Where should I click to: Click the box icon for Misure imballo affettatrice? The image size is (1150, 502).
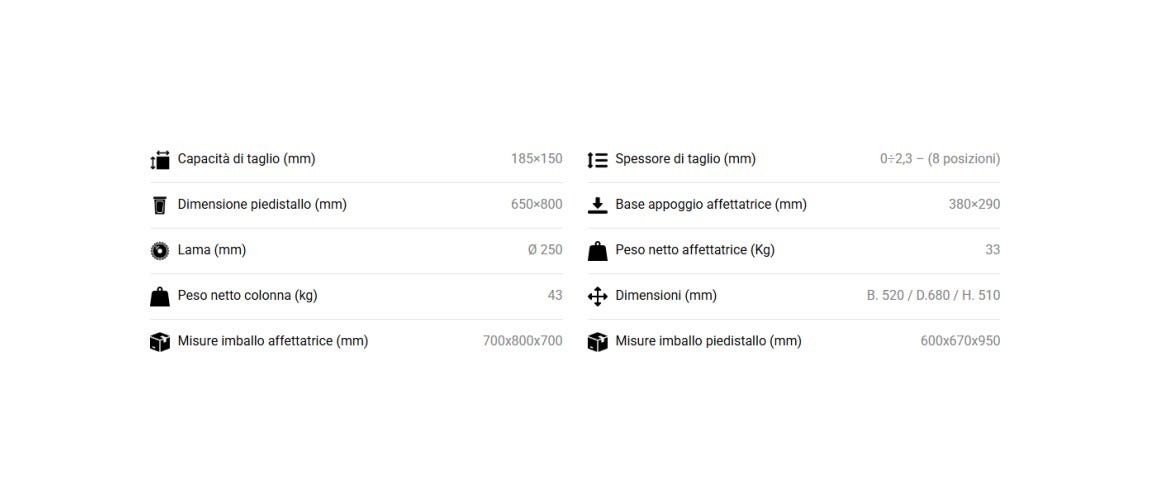[x=160, y=342]
